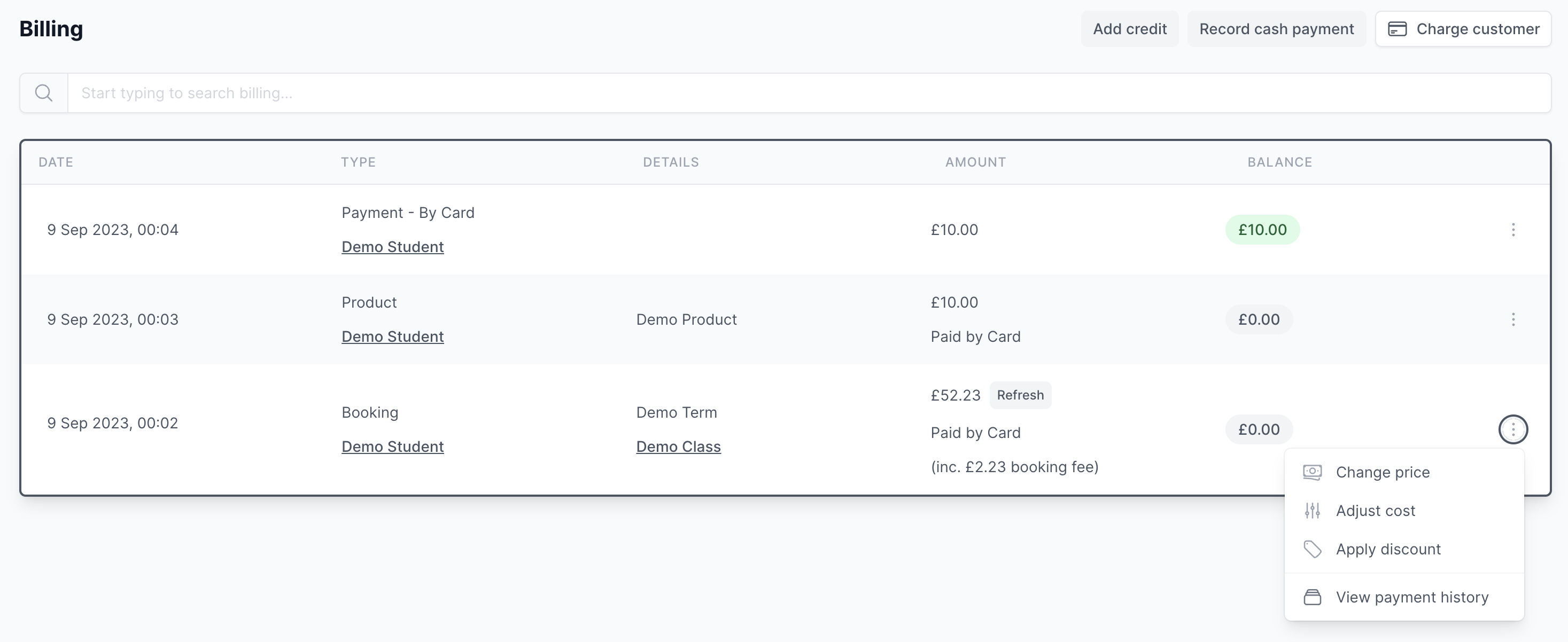The image size is (1568, 642).
Task: Open the kebab menu on the Payment row
Action: click(x=1513, y=230)
